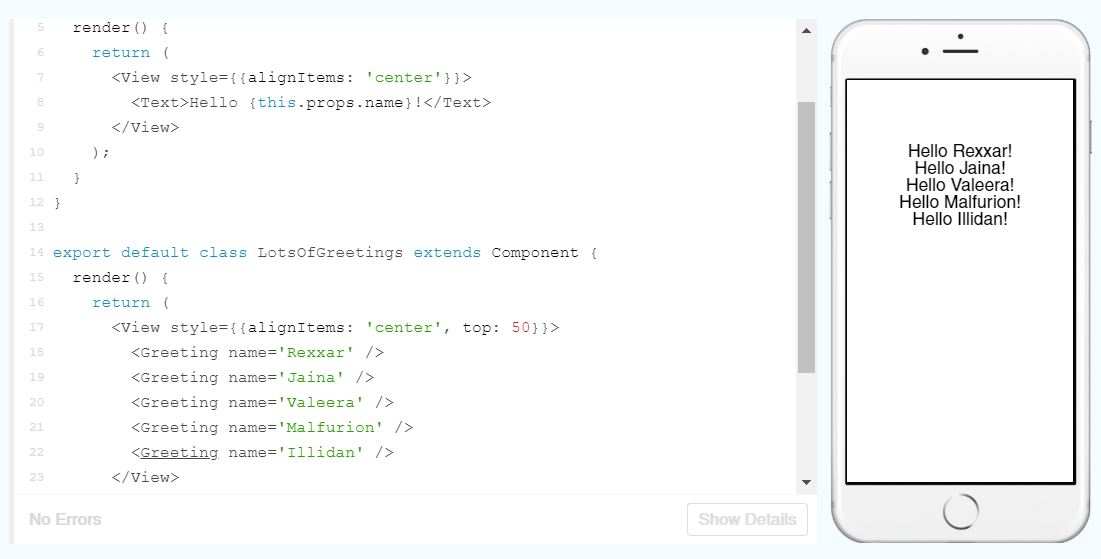Click the No Errors status text
The width and height of the screenshot is (1101, 559).
click(x=65, y=519)
